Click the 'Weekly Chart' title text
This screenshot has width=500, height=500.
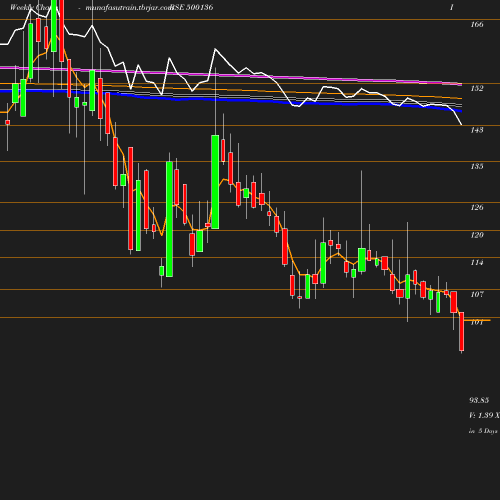click(30, 7)
